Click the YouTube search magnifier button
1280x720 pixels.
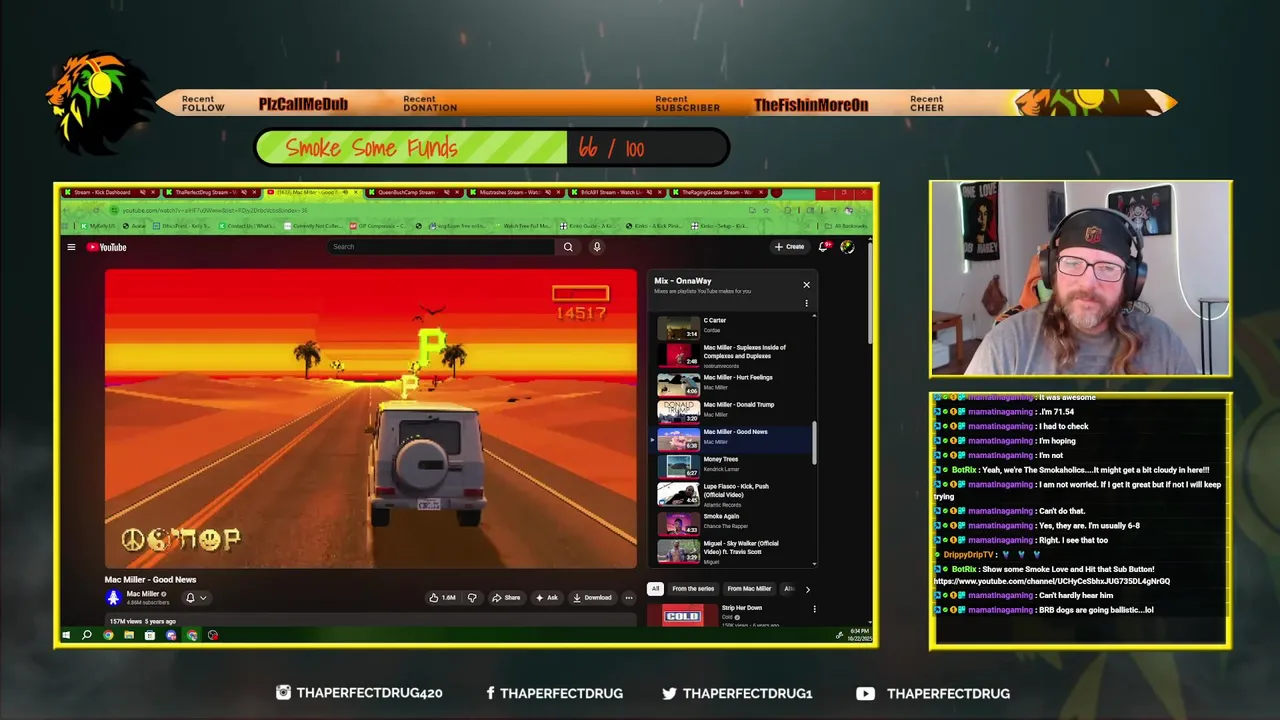tap(568, 247)
